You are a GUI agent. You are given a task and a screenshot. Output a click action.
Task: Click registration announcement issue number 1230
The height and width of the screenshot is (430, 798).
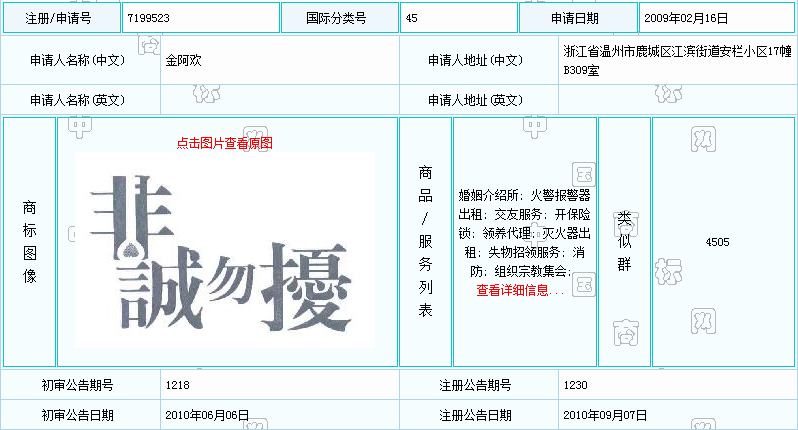click(x=576, y=385)
